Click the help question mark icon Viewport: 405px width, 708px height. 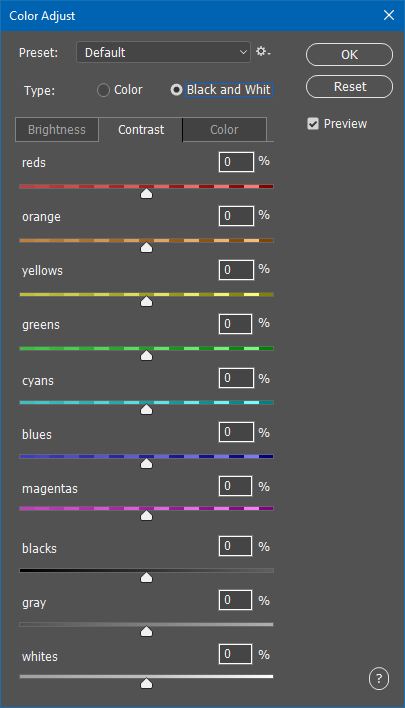pos(378,678)
